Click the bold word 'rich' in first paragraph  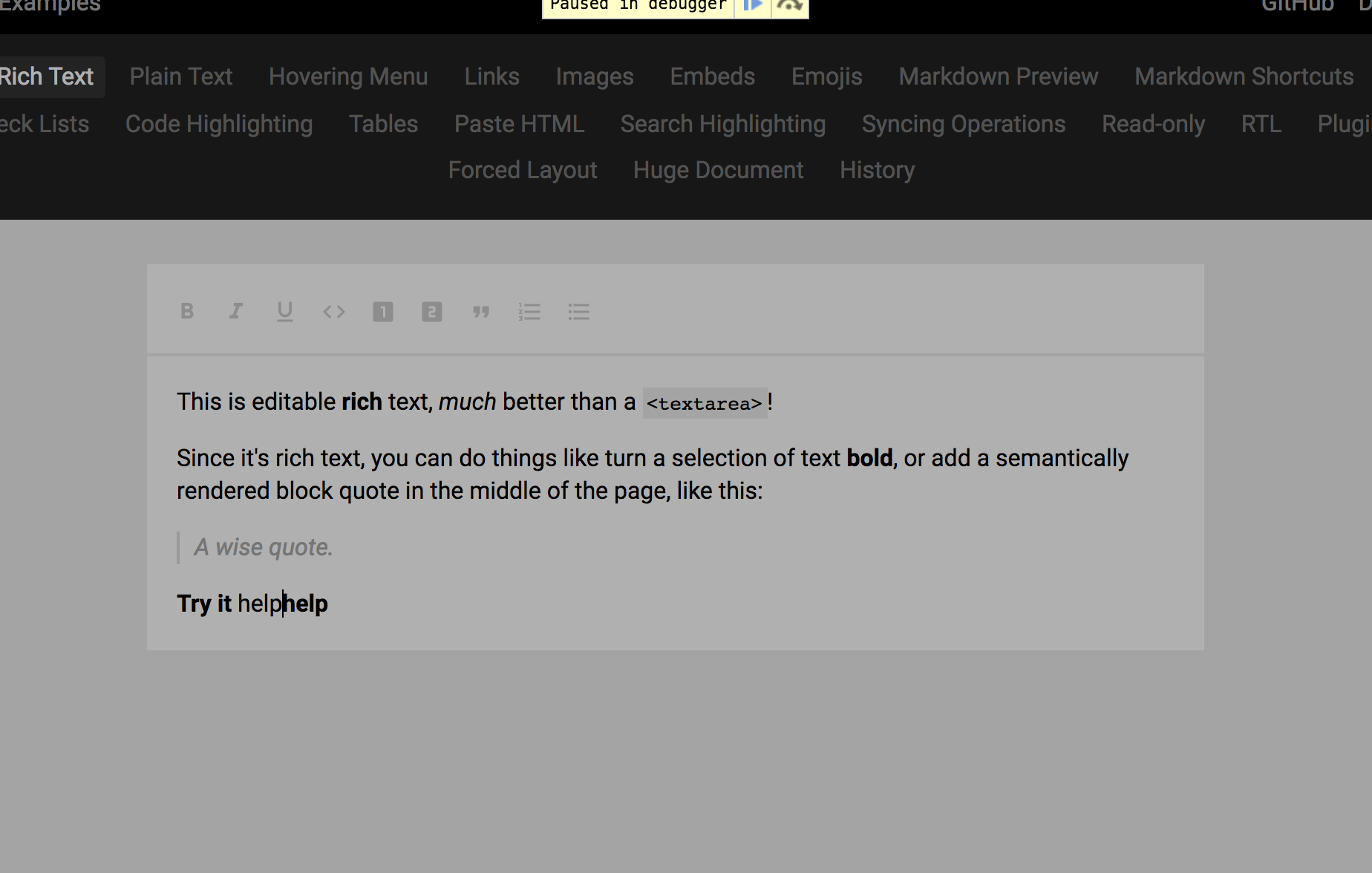(362, 402)
